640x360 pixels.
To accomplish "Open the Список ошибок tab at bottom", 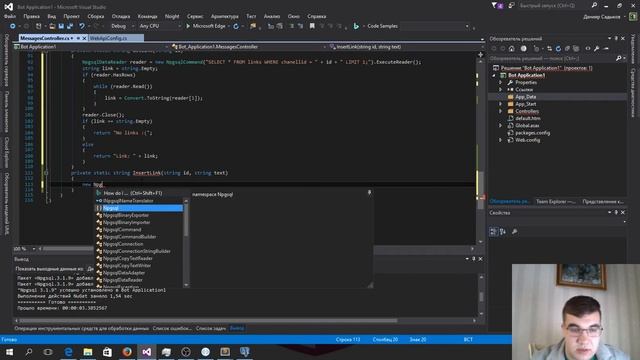I will [172, 328].
